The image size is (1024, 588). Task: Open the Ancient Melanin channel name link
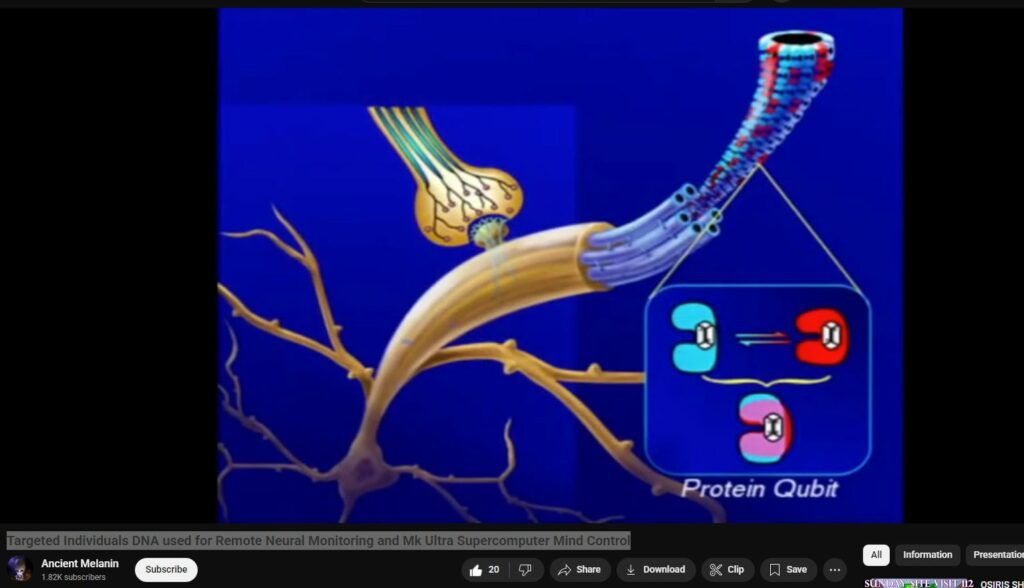point(80,564)
